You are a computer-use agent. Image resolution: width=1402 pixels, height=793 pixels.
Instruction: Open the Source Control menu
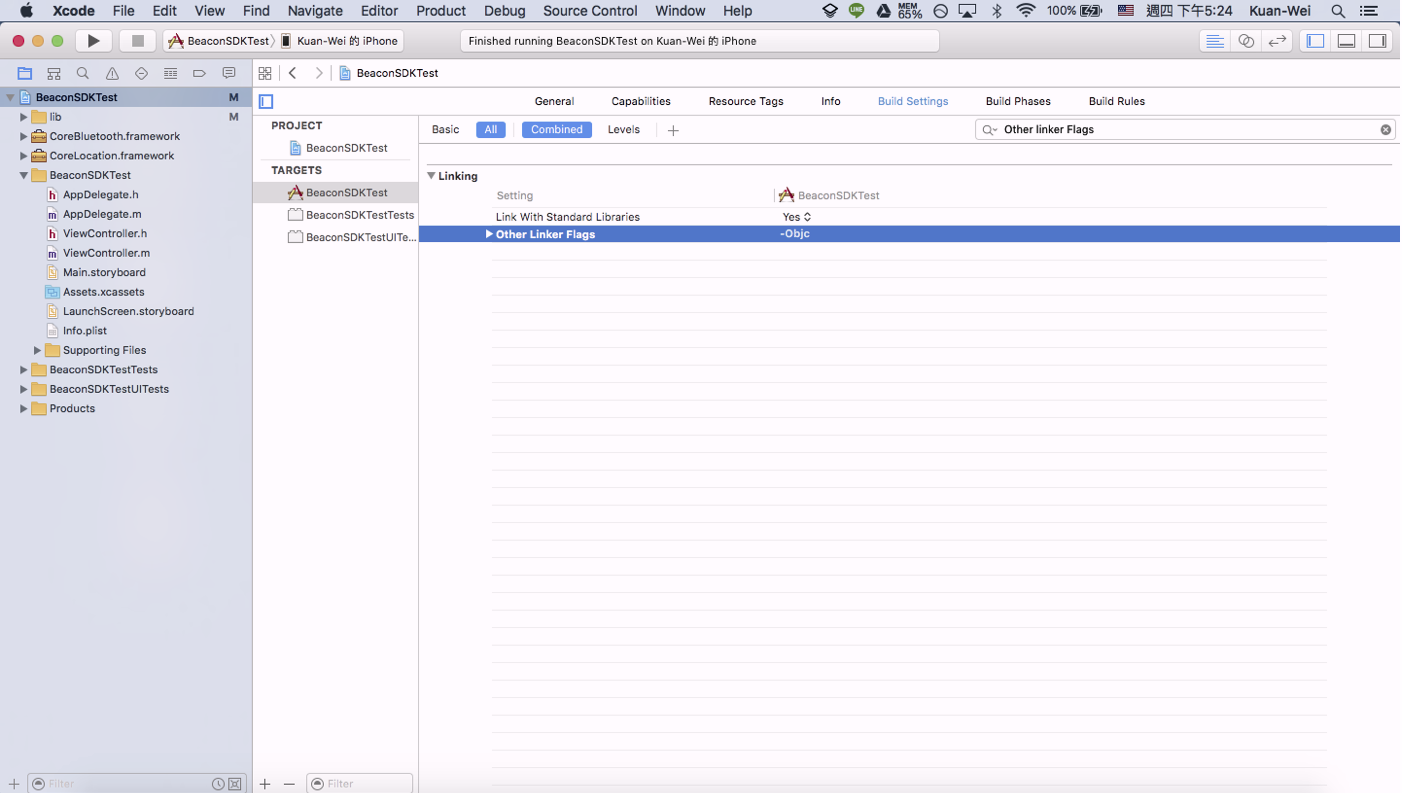[590, 11]
